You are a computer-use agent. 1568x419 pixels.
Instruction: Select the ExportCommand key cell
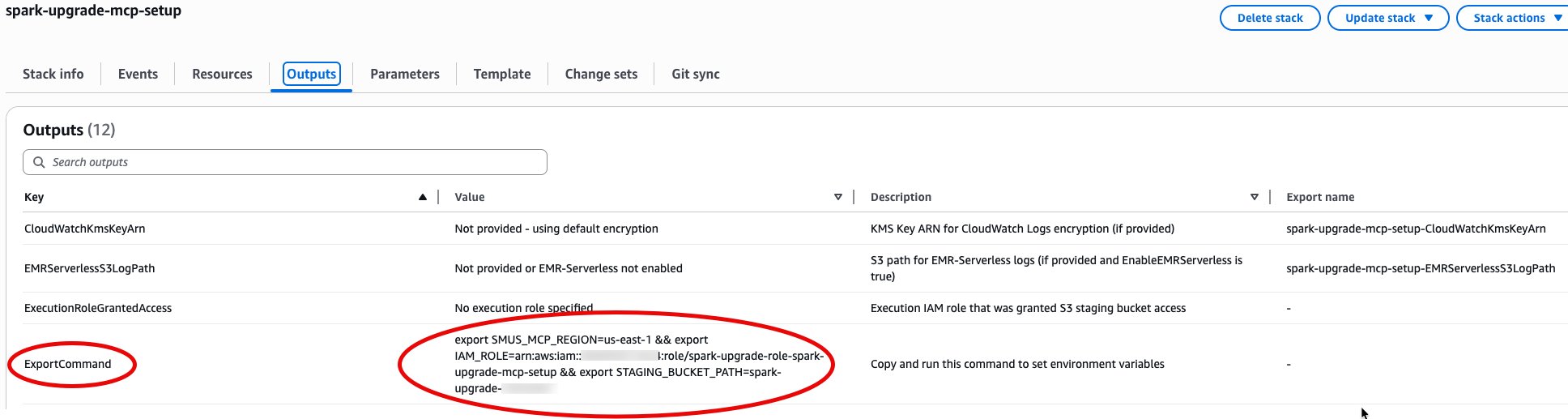pyautogui.click(x=68, y=364)
